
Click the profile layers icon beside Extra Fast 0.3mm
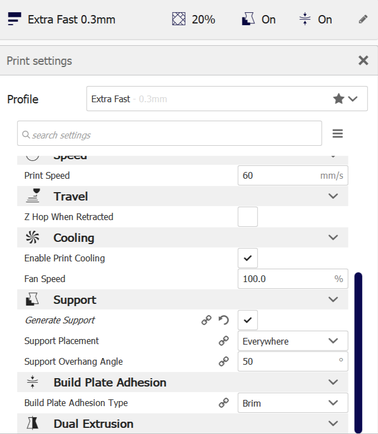click(14, 19)
